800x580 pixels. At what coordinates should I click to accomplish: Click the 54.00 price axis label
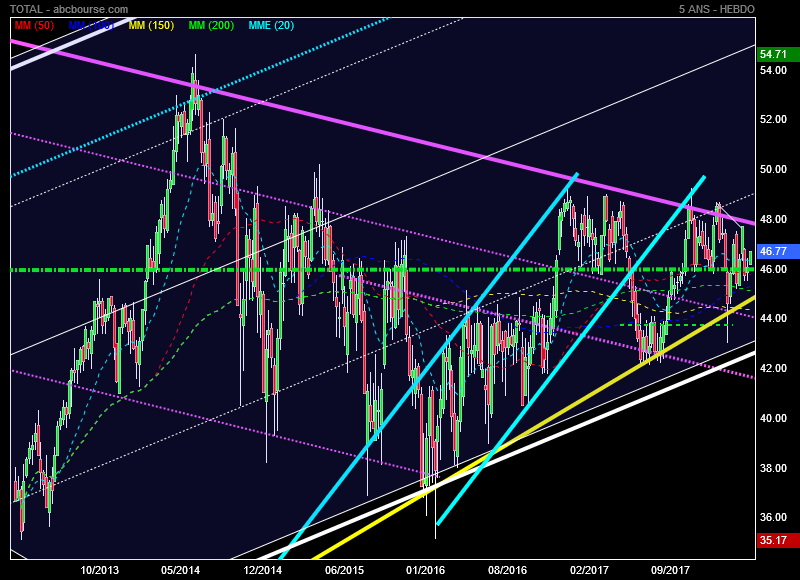(x=773, y=70)
